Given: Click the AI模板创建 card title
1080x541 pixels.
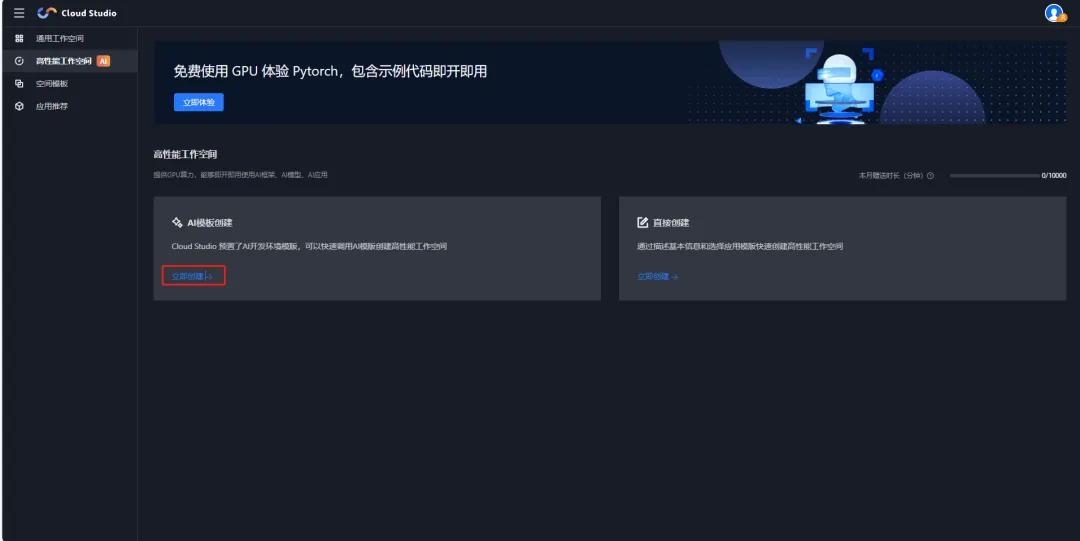Looking at the screenshot, I should click(x=210, y=223).
